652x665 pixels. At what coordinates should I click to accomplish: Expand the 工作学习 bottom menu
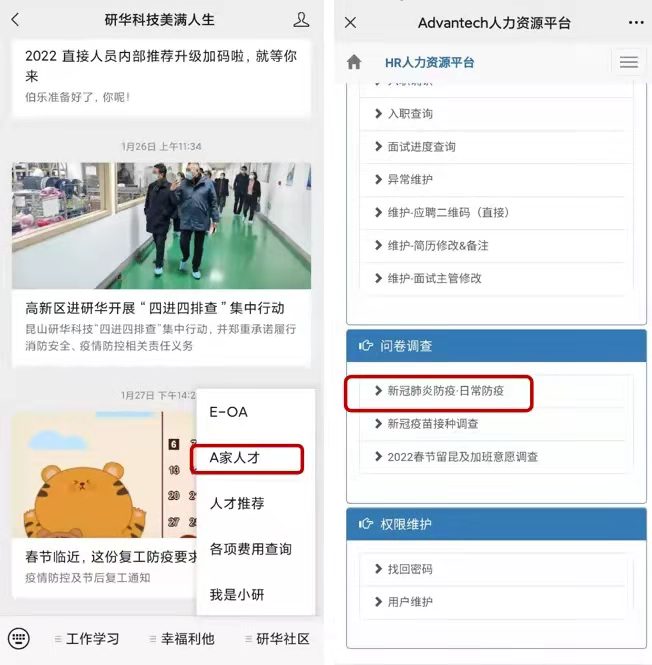coord(87,639)
